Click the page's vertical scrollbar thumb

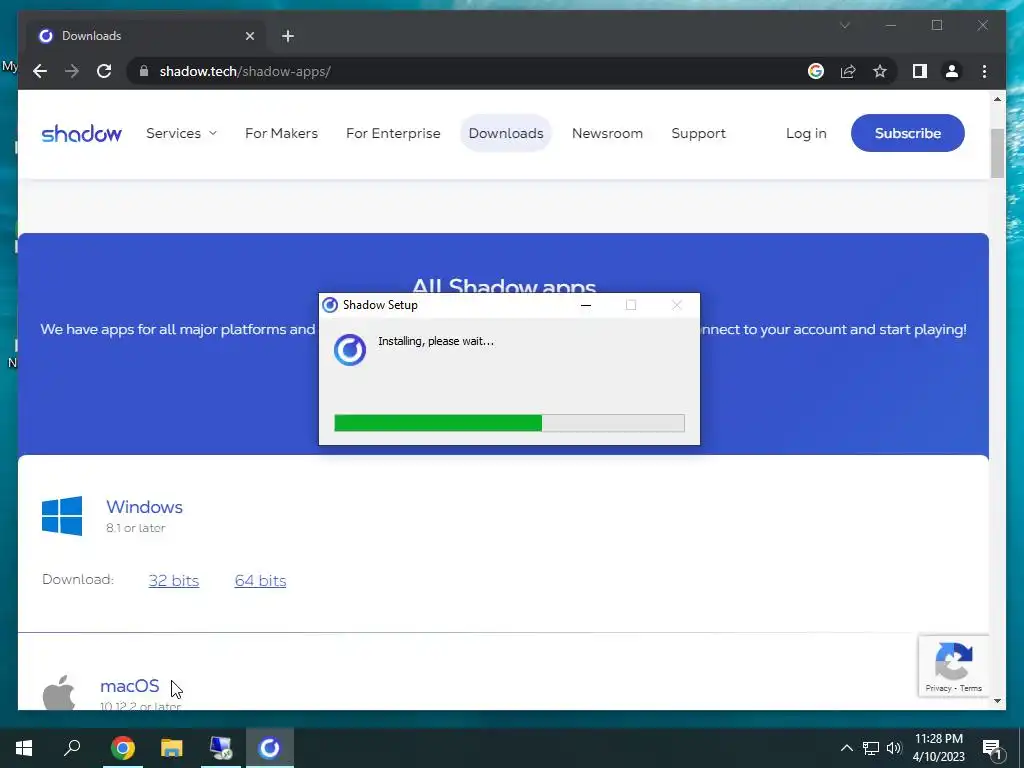[997, 153]
